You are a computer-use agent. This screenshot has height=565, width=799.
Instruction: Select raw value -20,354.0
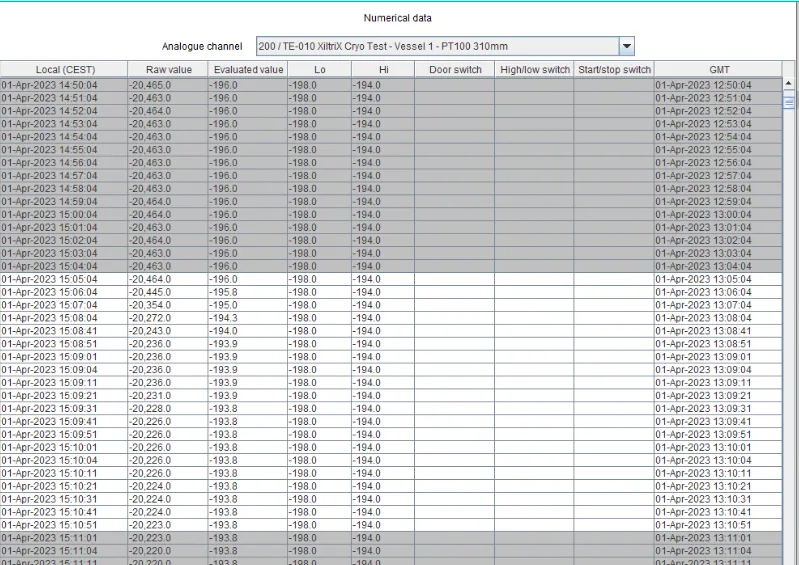[150, 305]
